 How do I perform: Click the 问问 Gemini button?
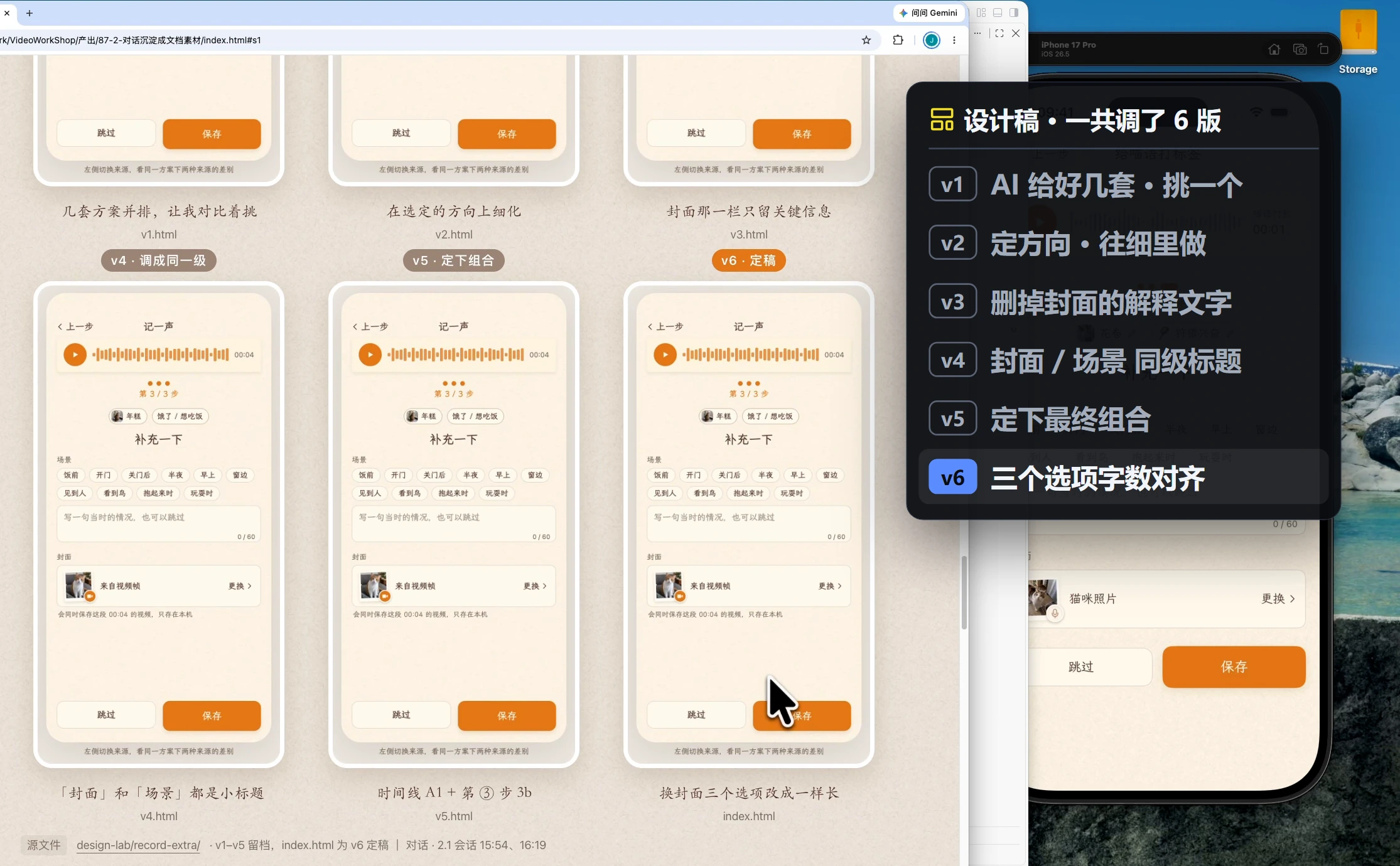[x=929, y=13]
